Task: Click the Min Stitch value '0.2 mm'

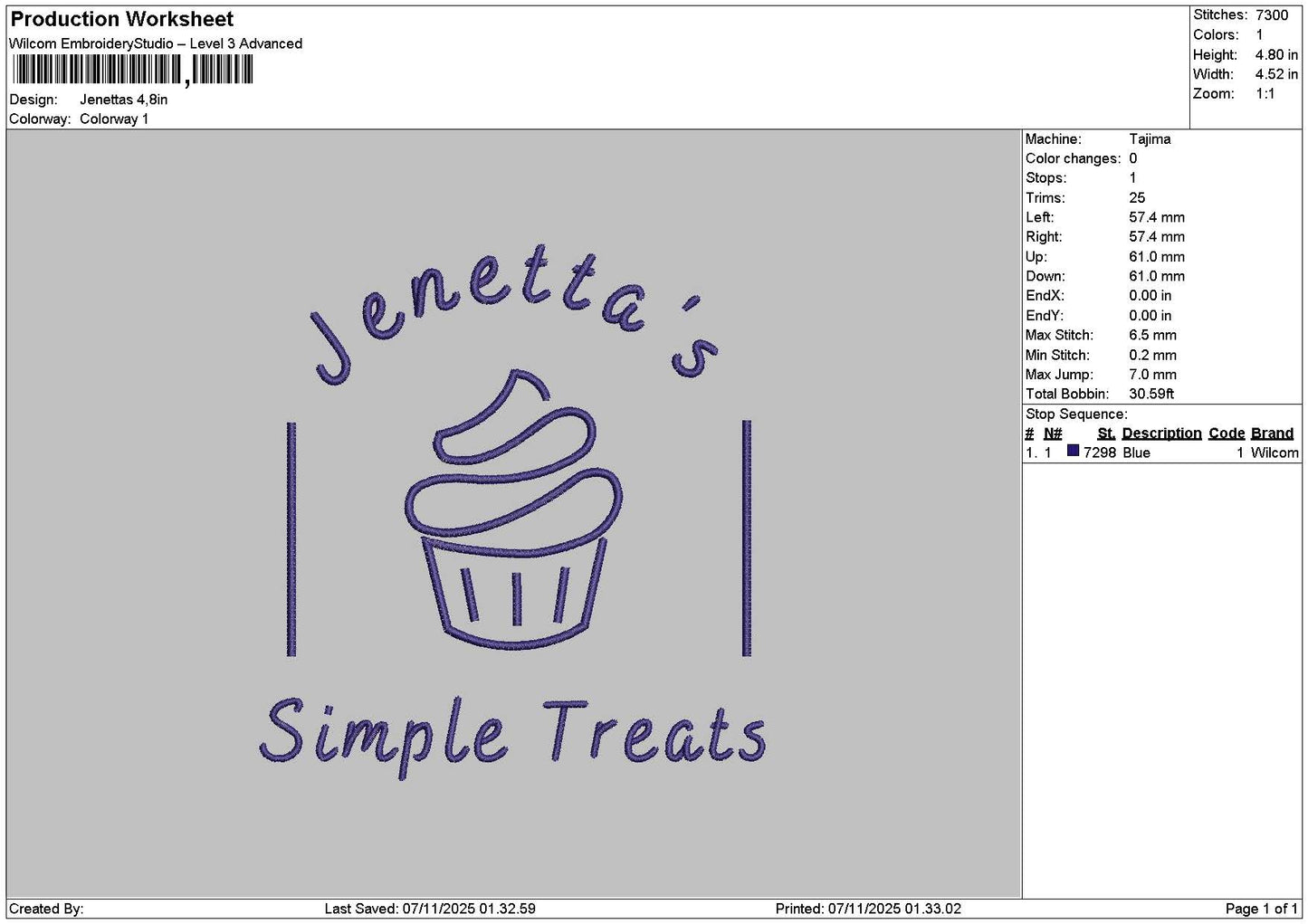Action: click(x=1152, y=355)
